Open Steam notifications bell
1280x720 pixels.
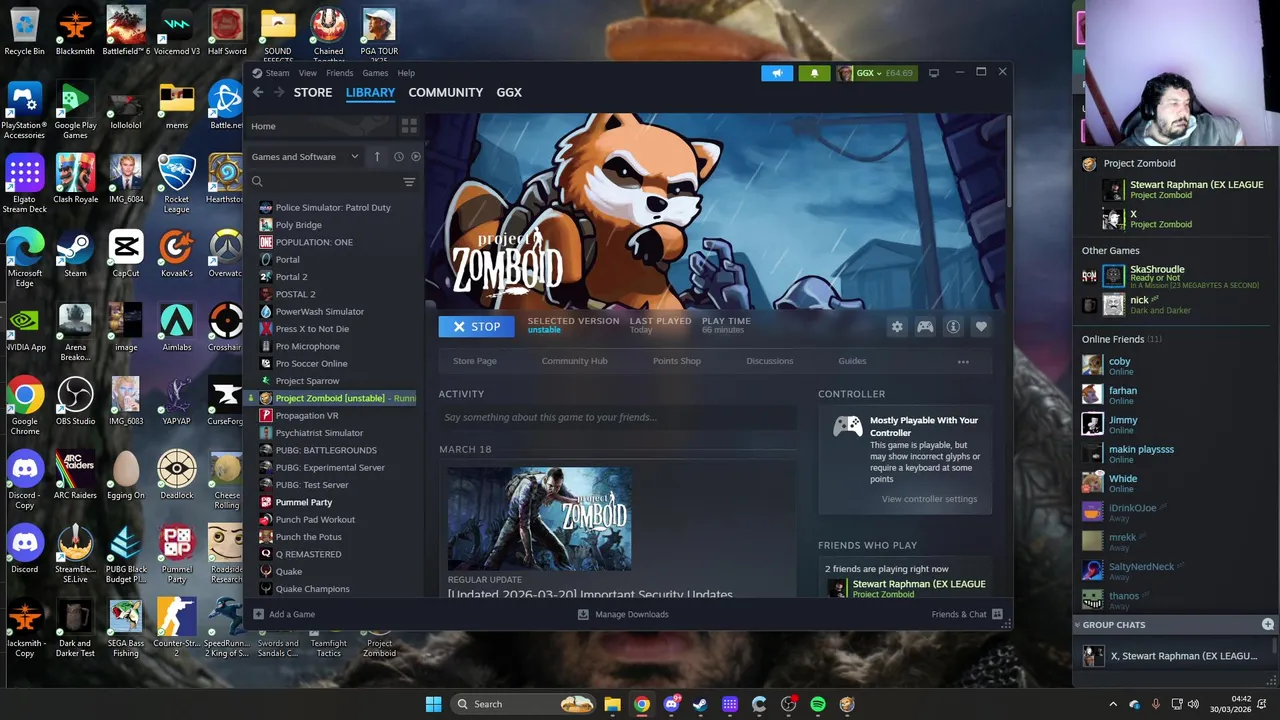coord(814,73)
